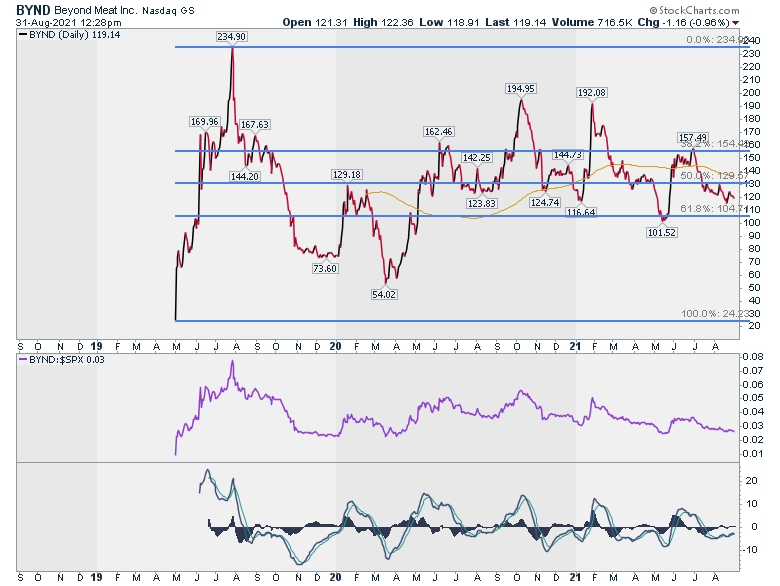Screen dimensions: 780x586
Task: Click the High 122.36 value
Action: pyautogui.click(x=383, y=22)
